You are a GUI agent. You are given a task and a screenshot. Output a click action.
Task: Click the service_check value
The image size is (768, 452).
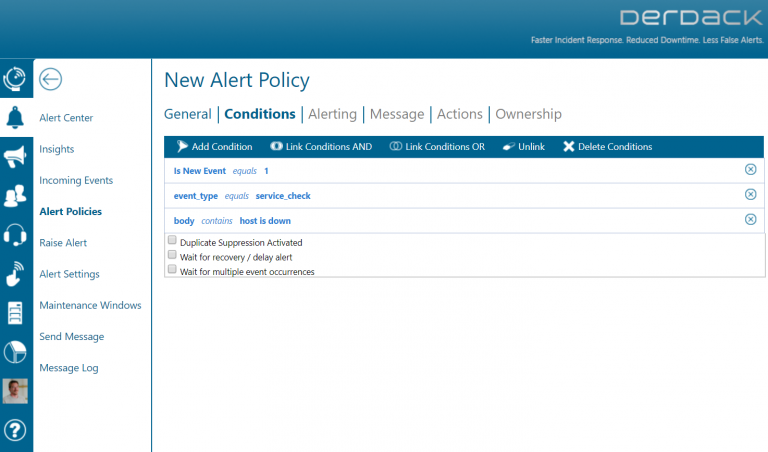pos(283,196)
